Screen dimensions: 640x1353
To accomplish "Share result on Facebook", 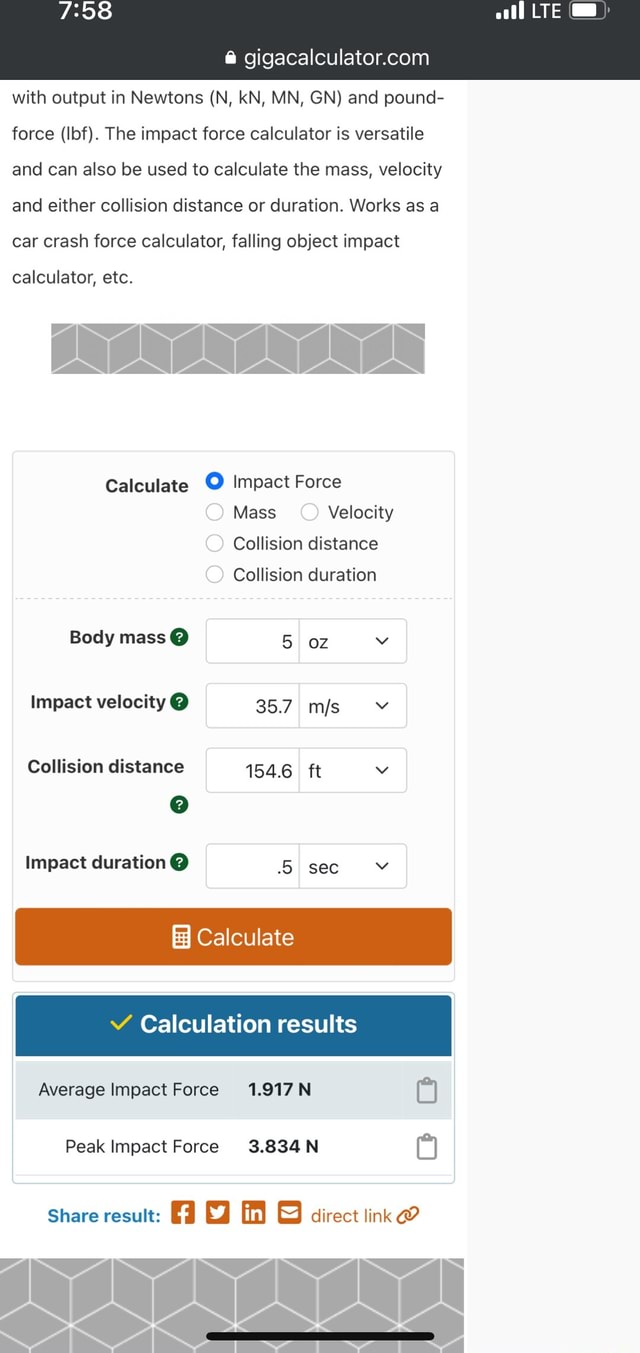I will pyautogui.click(x=183, y=1214).
